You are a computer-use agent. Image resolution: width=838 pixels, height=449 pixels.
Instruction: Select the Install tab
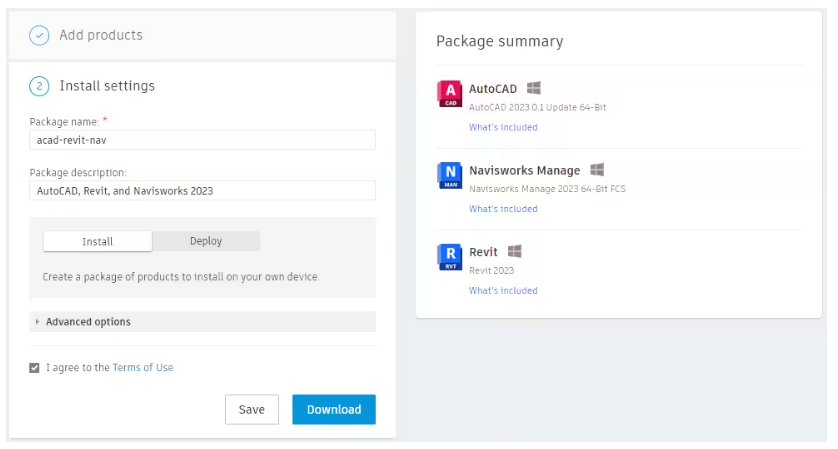[97, 242]
